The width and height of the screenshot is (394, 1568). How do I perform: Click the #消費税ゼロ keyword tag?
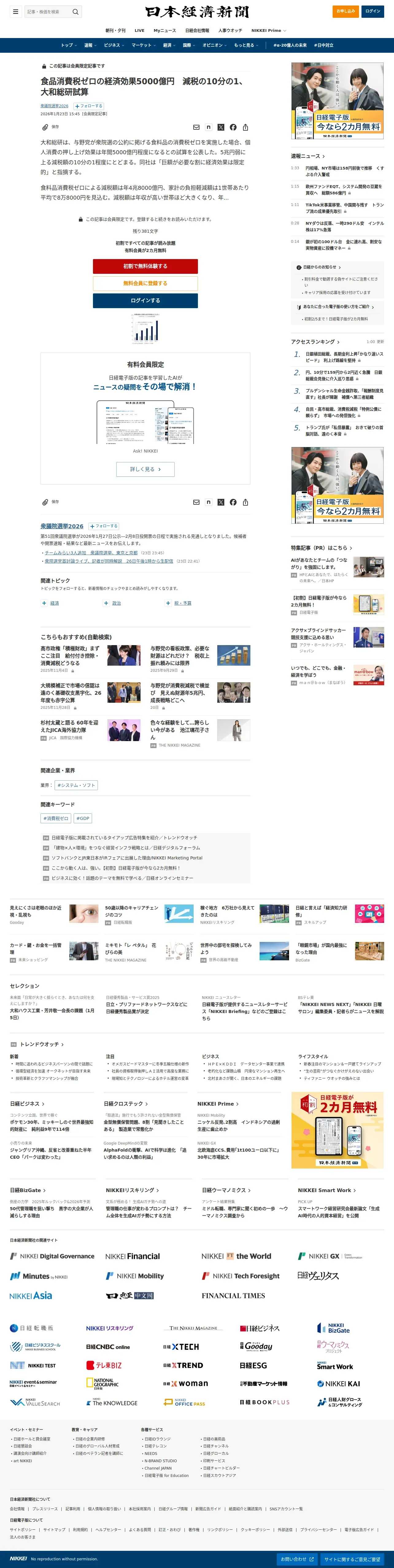56,819
